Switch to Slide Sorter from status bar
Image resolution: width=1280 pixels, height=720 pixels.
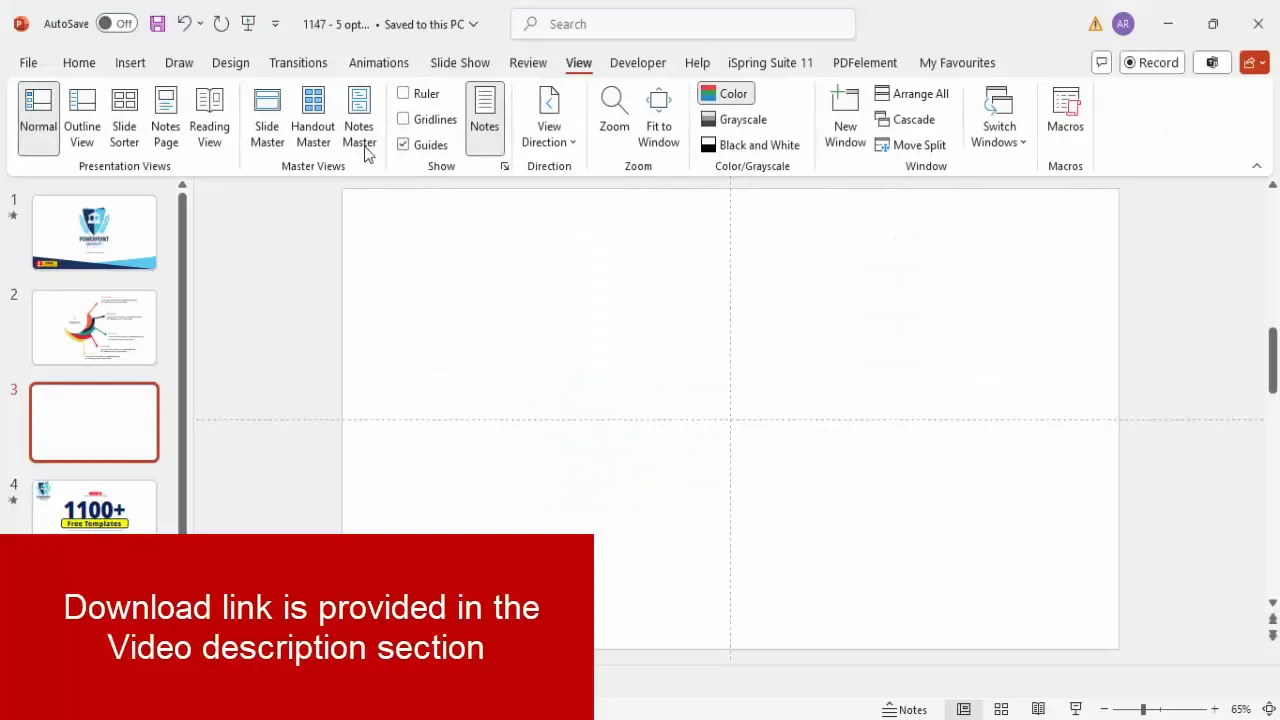coord(1001,709)
